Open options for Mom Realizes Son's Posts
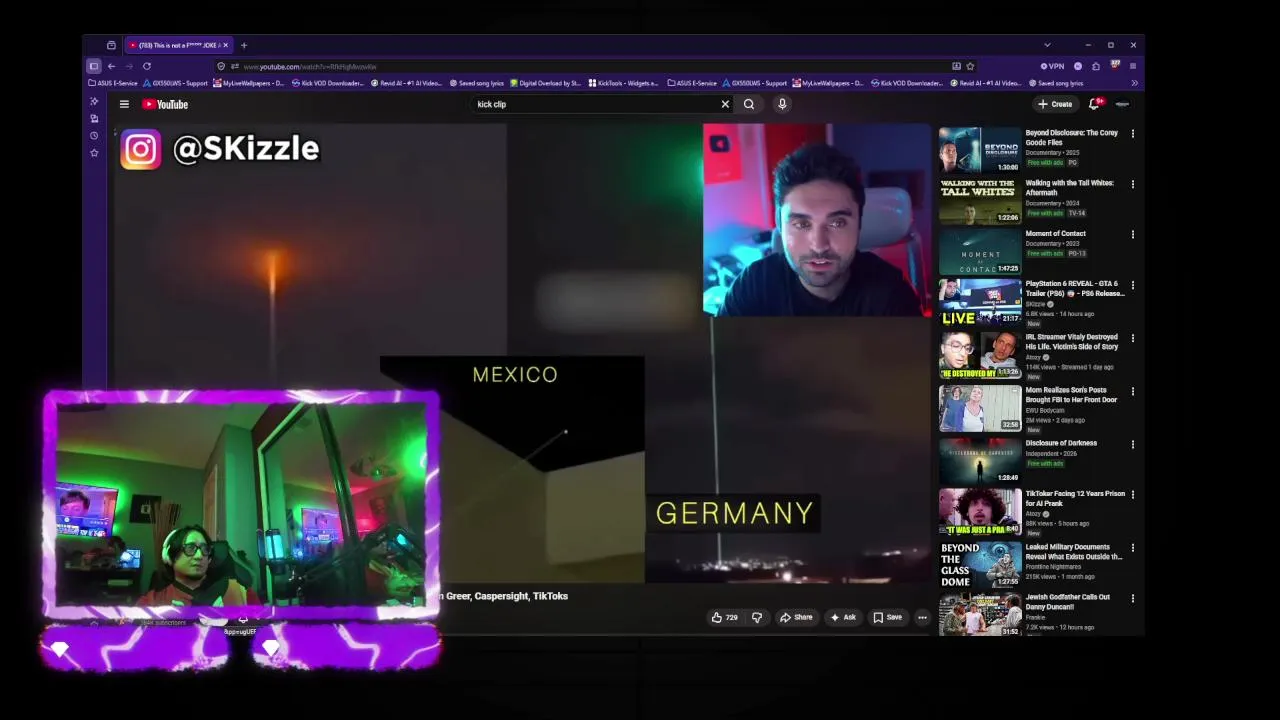The width and height of the screenshot is (1280, 720). 1132,391
